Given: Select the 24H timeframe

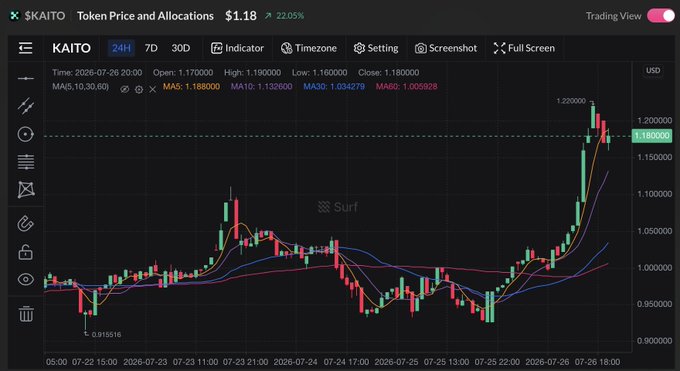Looking at the screenshot, I should click(x=121, y=48).
